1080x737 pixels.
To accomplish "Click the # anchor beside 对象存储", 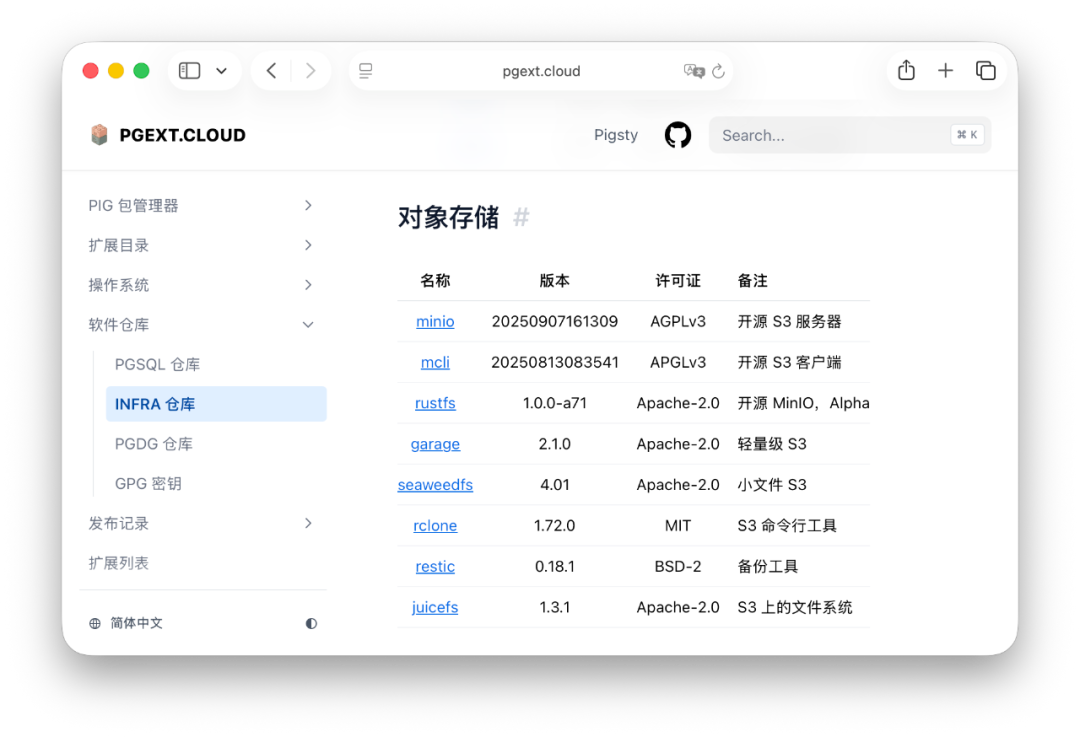I will point(521,218).
